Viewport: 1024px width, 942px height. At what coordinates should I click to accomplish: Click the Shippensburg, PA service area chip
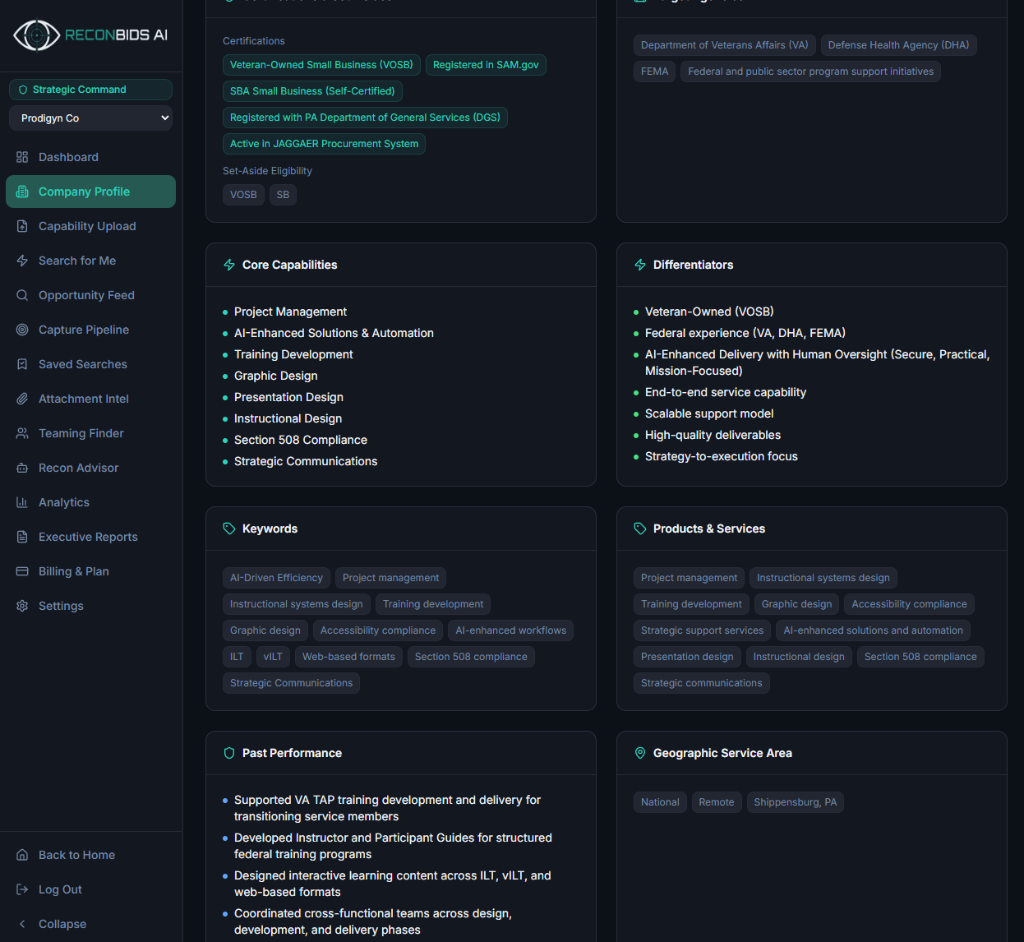[795, 802]
